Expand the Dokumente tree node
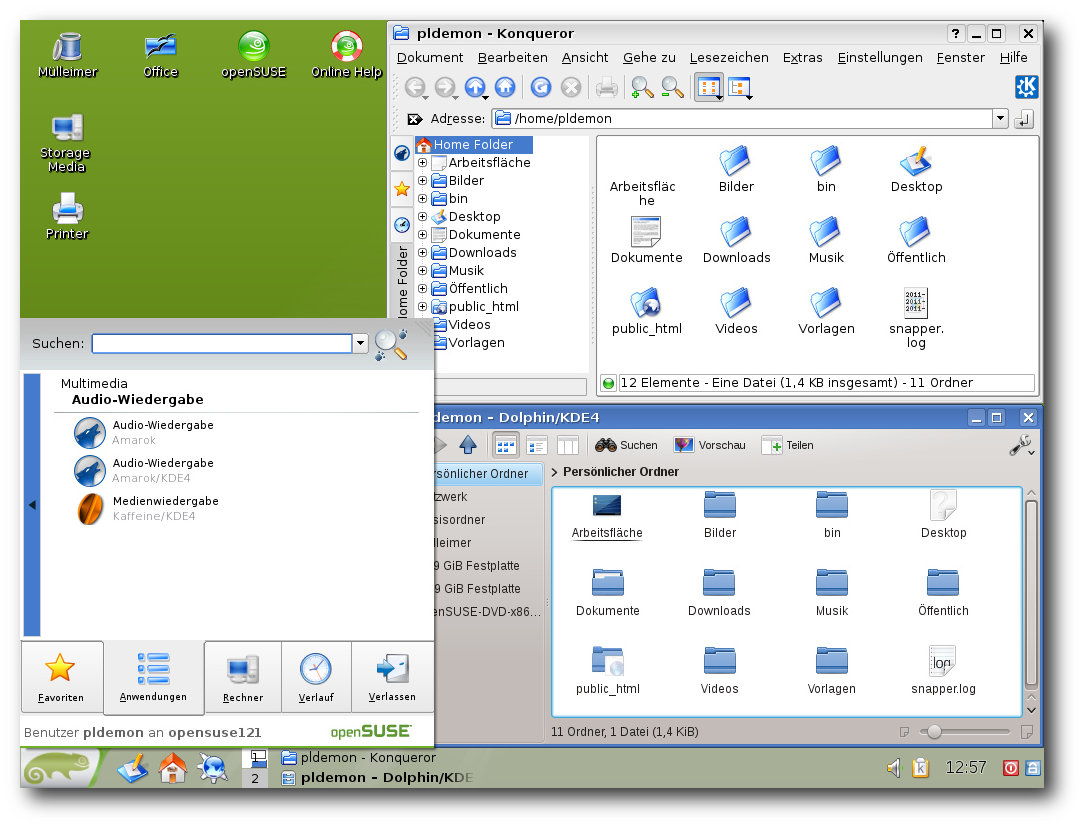 pyautogui.click(x=422, y=234)
